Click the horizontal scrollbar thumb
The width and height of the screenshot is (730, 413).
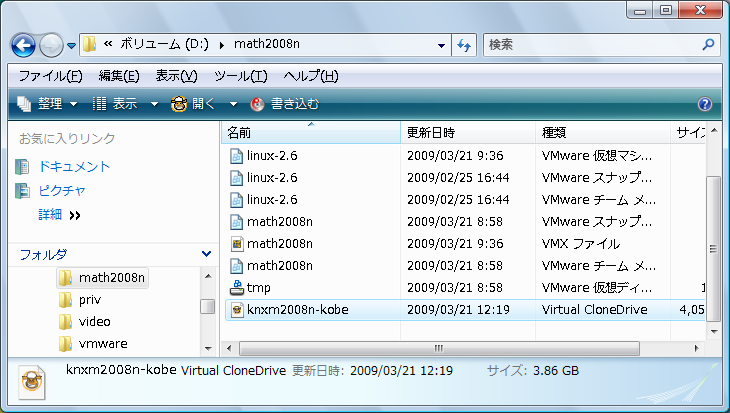pos(439,348)
